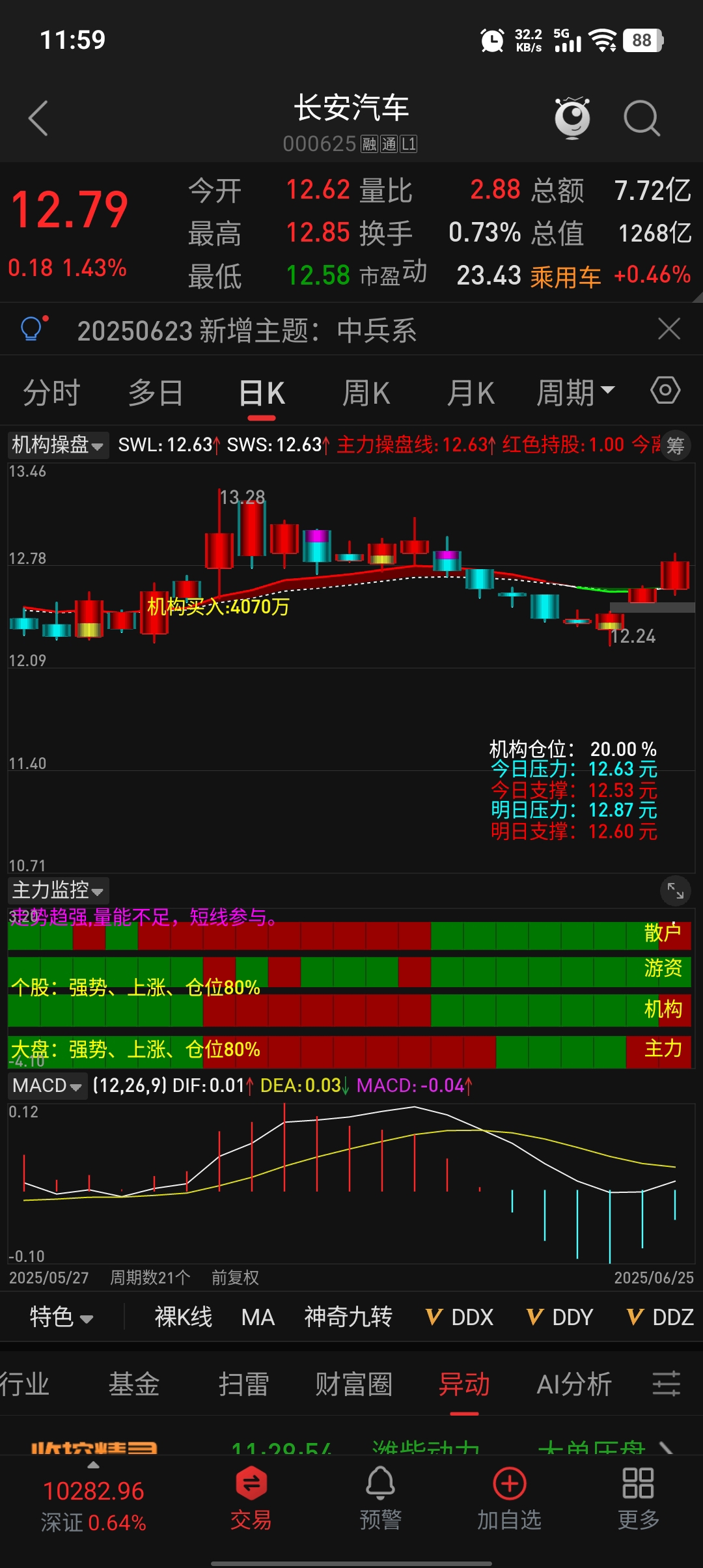The width and height of the screenshot is (703, 1568).
Task: Tap the 散户 row label
Action: click(663, 932)
